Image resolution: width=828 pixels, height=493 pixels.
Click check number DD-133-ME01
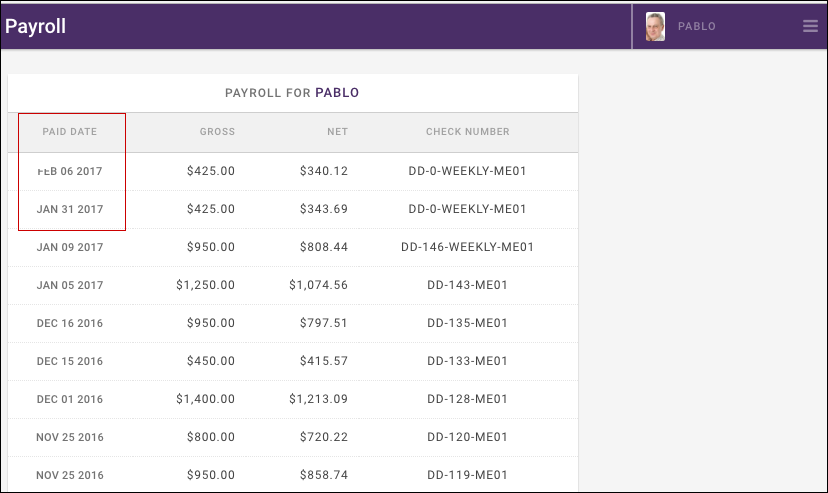point(467,361)
